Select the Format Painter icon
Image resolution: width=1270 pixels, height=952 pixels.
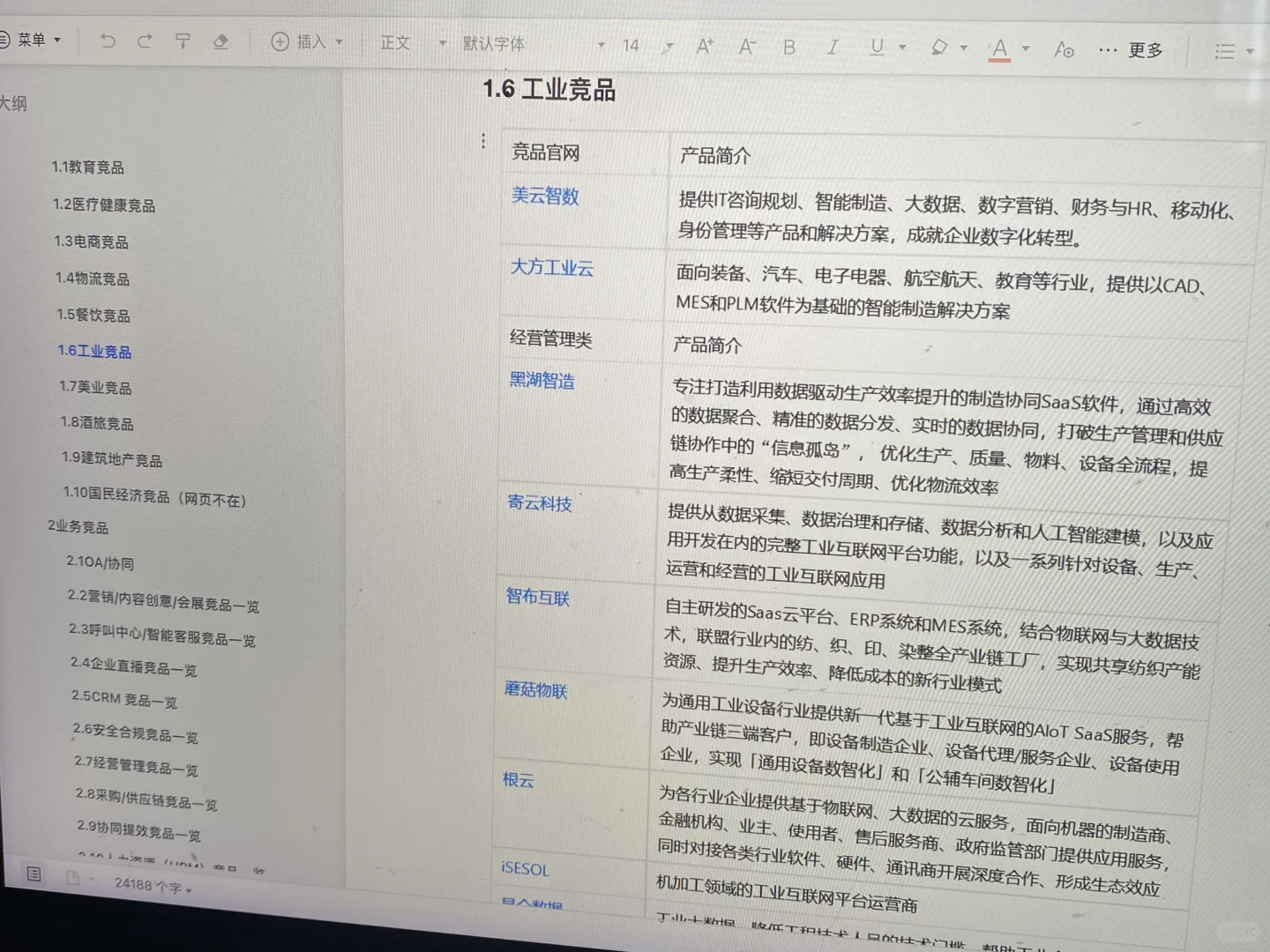pos(182,40)
